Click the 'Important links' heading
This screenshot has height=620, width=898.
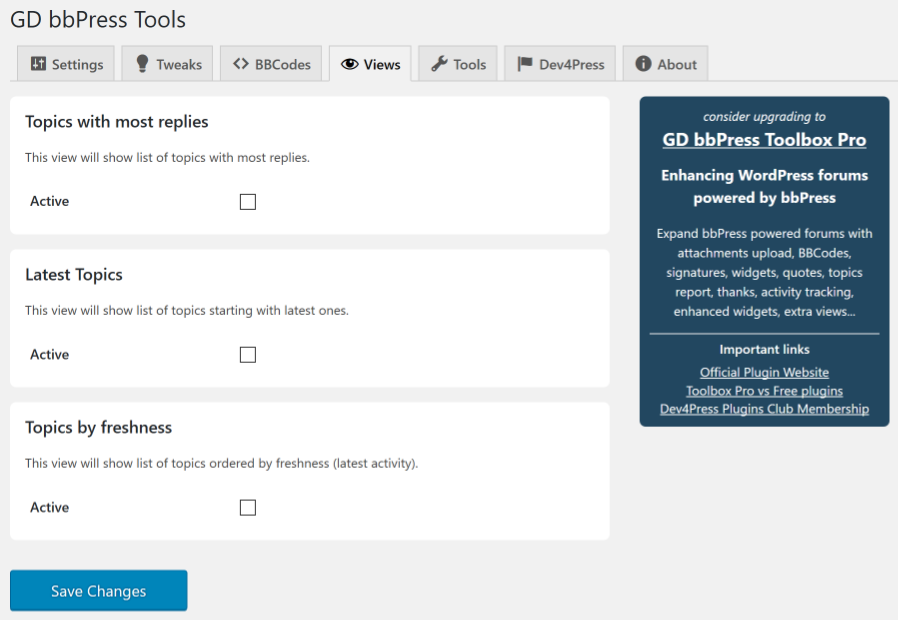click(764, 349)
